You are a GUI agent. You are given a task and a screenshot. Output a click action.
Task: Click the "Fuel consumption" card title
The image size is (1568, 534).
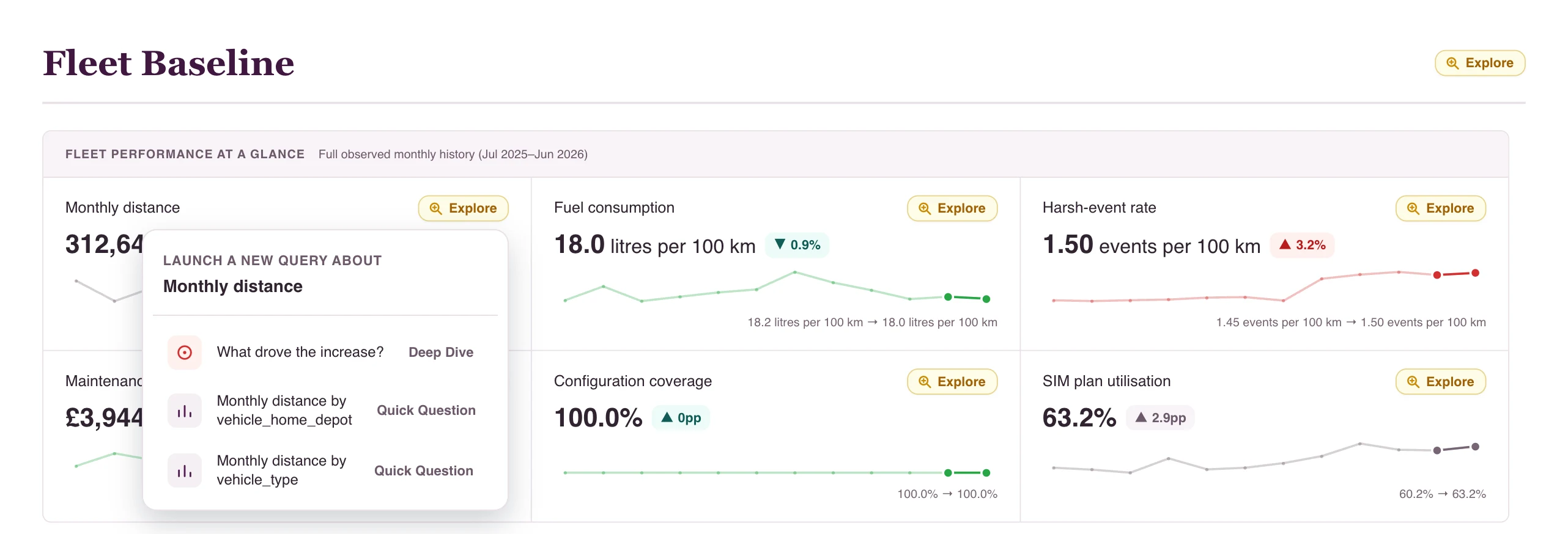pyautogui.click(x=614, y=208)
